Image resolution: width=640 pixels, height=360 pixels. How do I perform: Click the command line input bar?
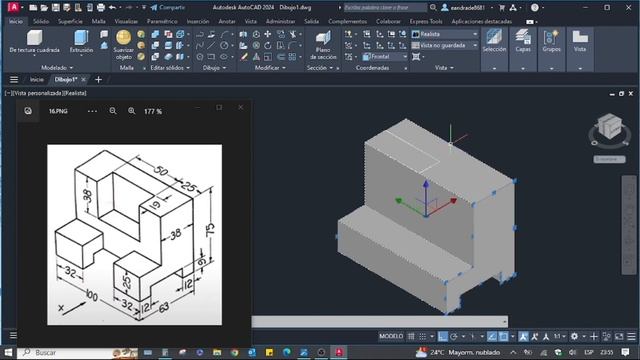(380, 322)
